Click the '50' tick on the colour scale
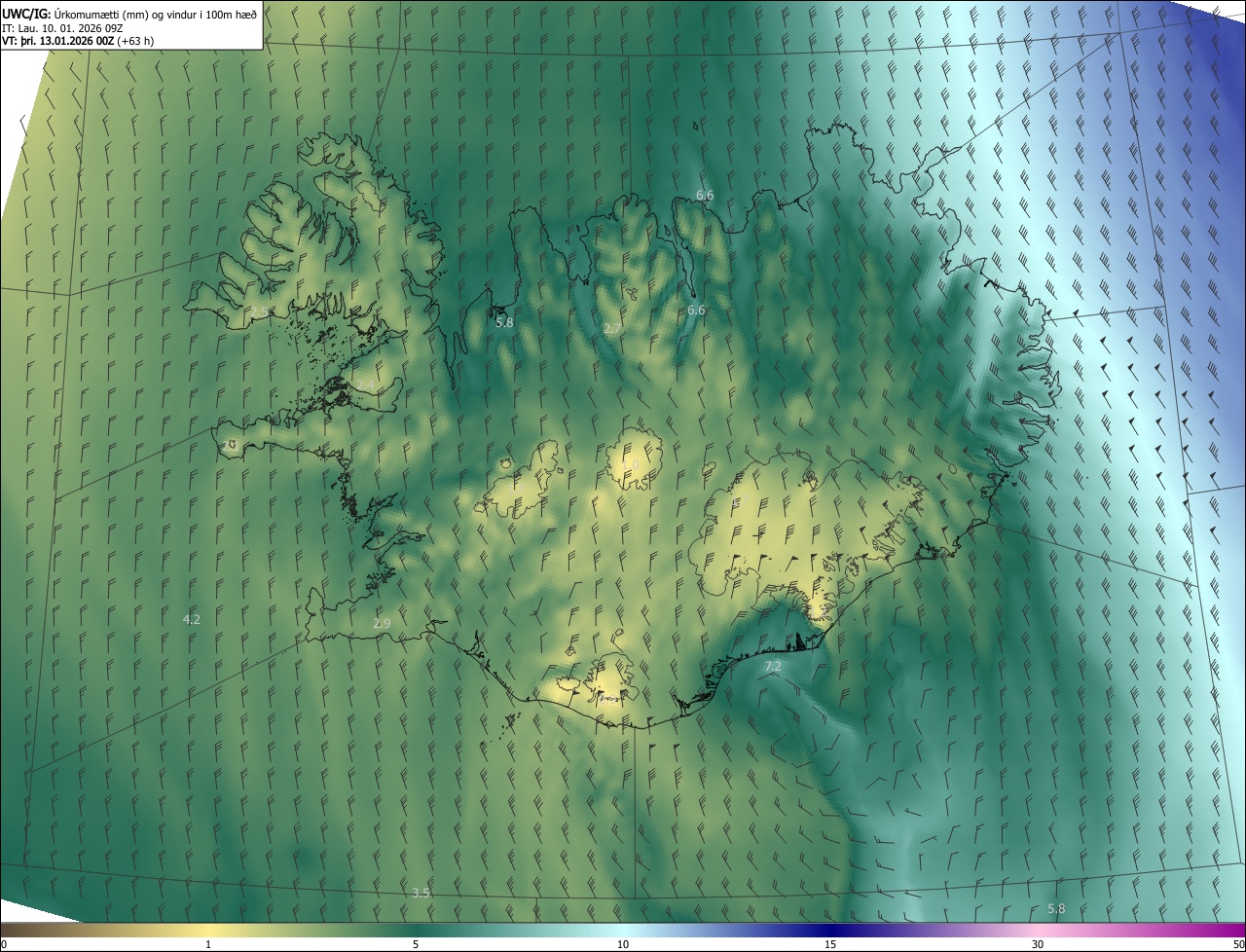 (x=1238, y=945)
